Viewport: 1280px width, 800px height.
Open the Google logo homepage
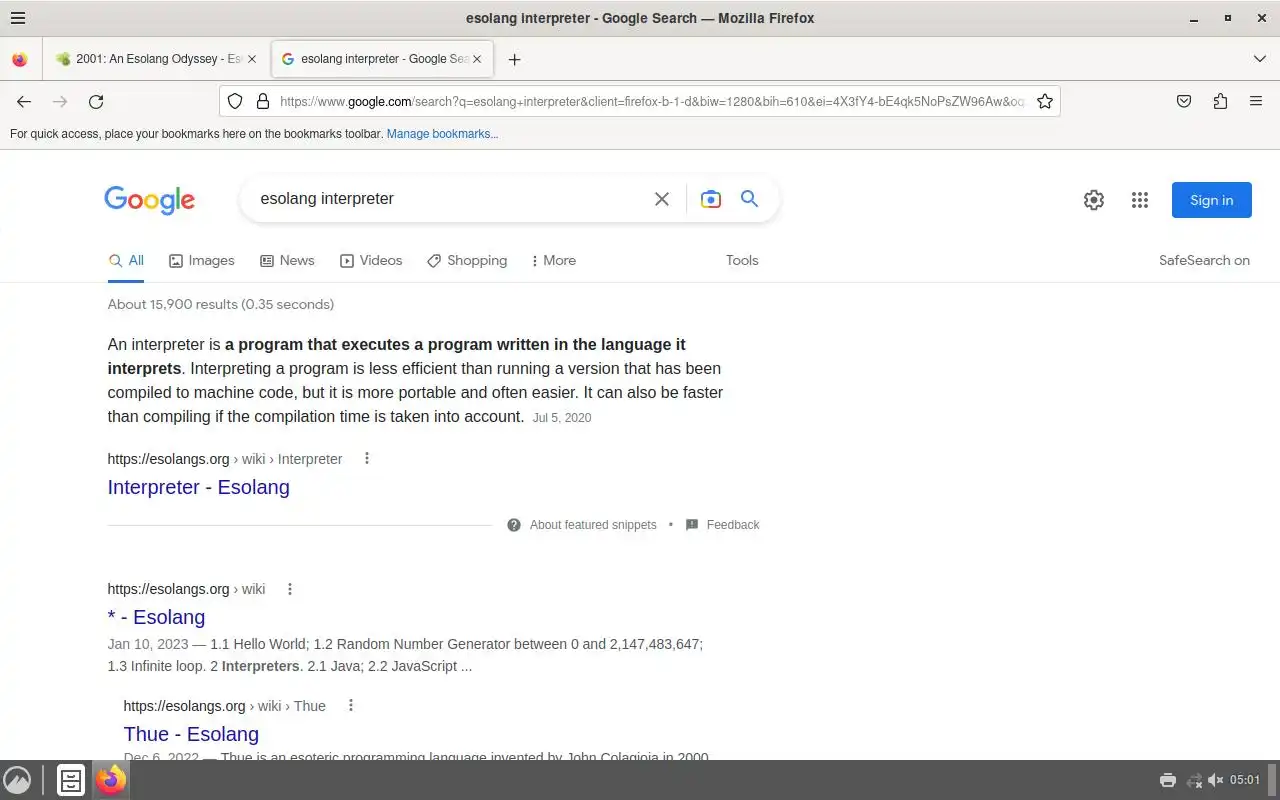(x=150, y=200)
